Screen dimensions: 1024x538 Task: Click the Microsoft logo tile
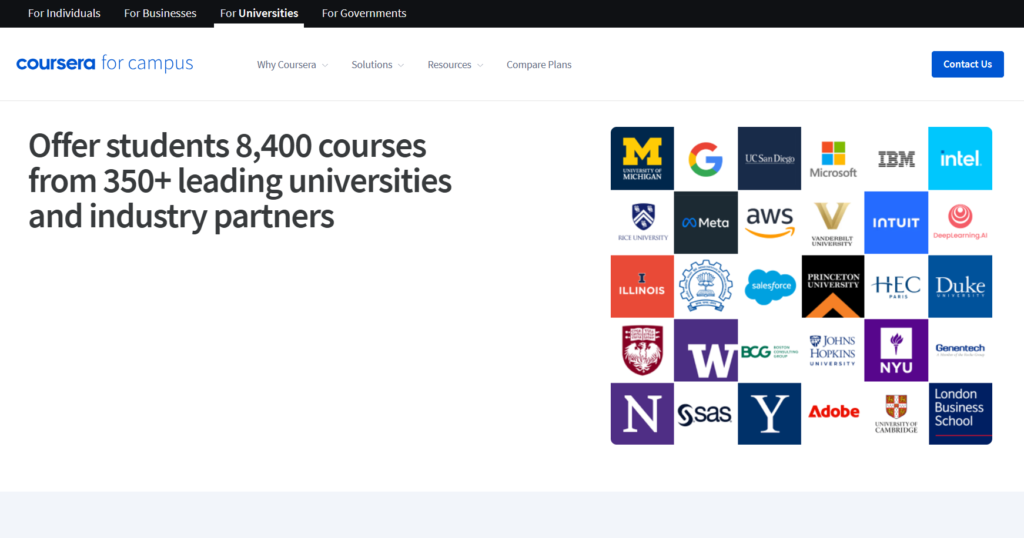tap(833, 159)
